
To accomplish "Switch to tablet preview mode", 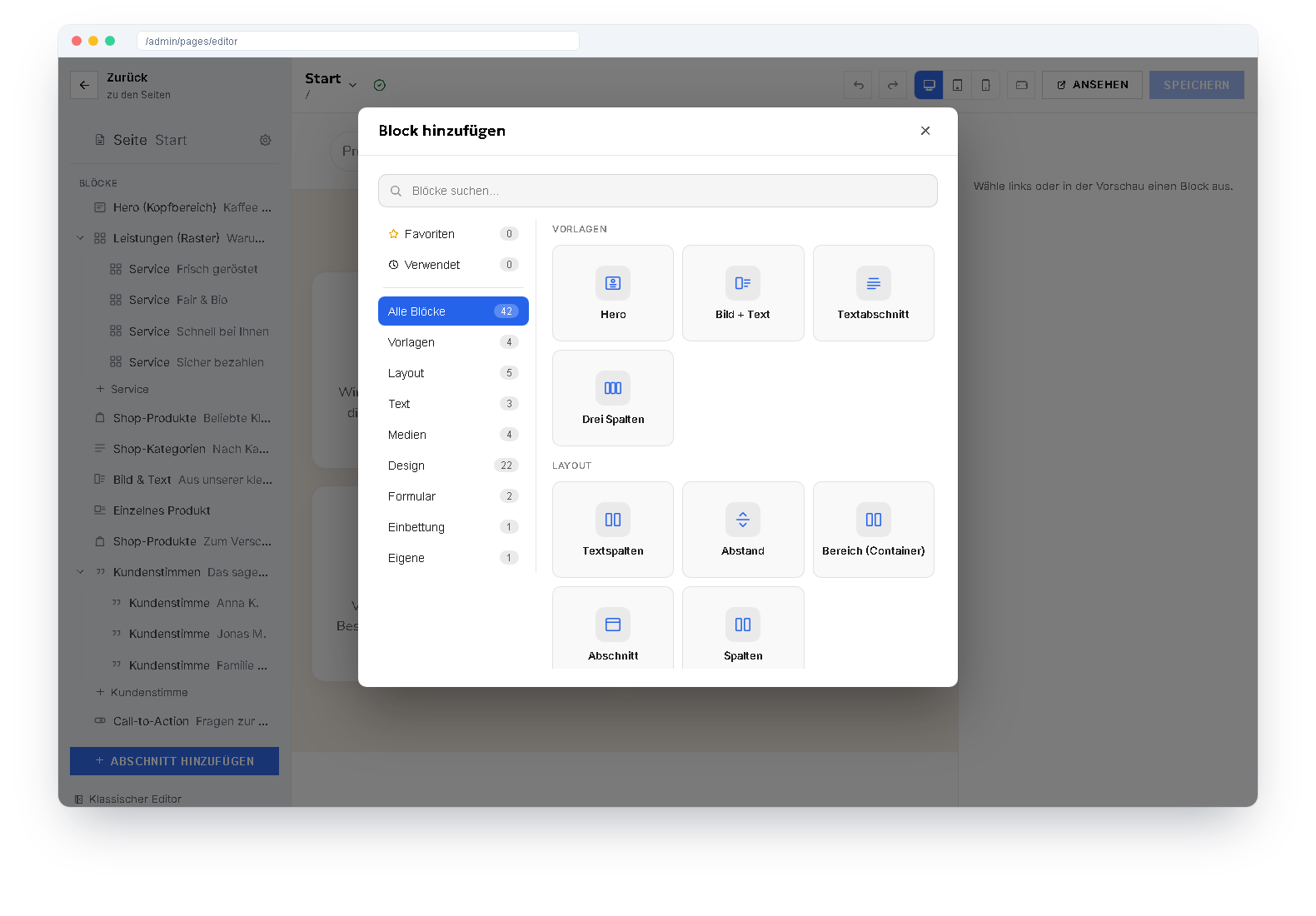I will click(957, 85).
